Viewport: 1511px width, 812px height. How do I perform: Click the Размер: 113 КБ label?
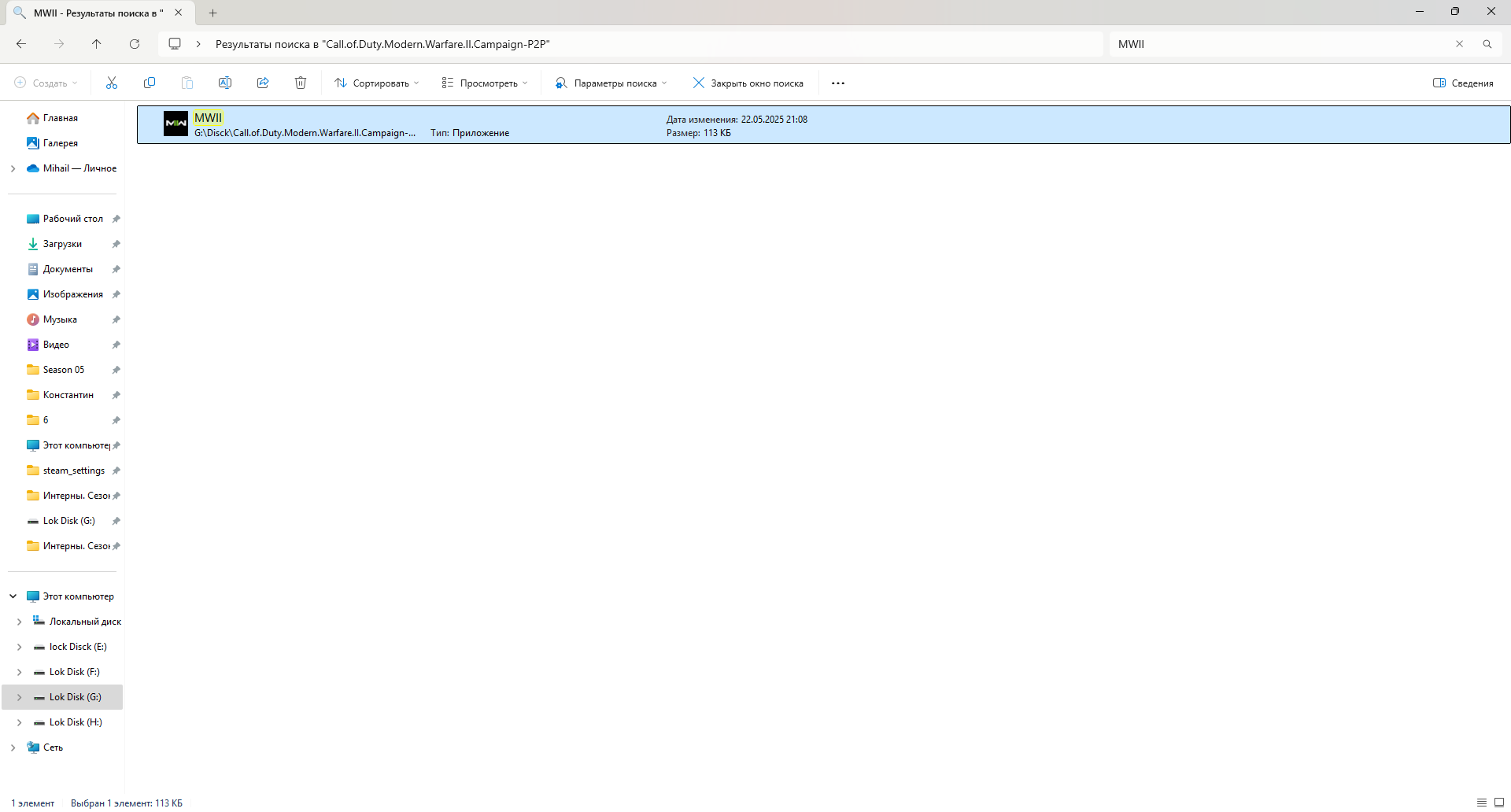point(699,133)
